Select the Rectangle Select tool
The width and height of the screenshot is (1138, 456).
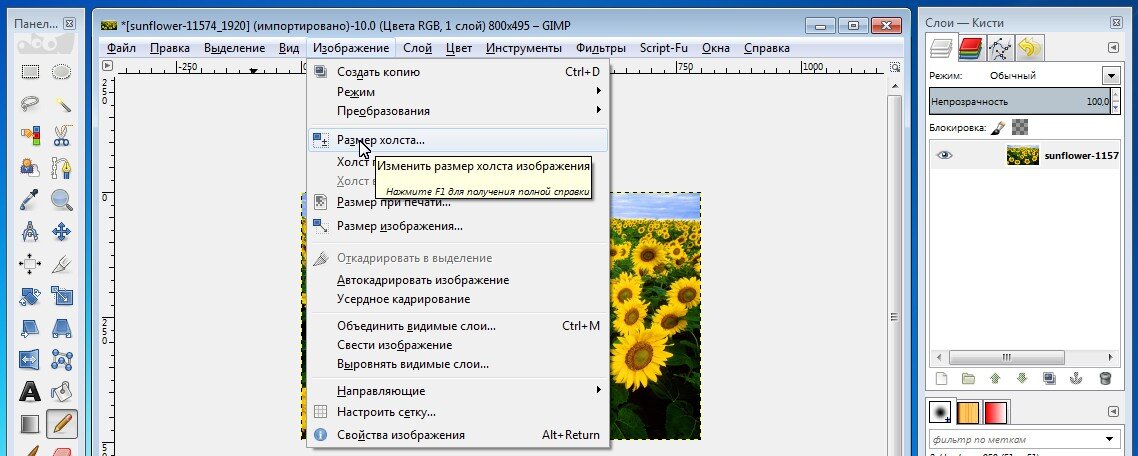click(x=30, y=72)
